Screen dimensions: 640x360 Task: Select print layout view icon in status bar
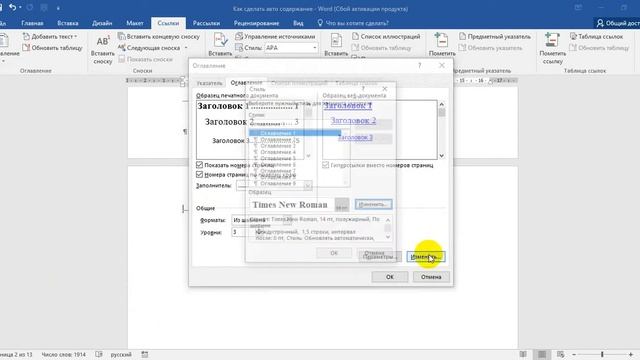[x=542, y=354]
